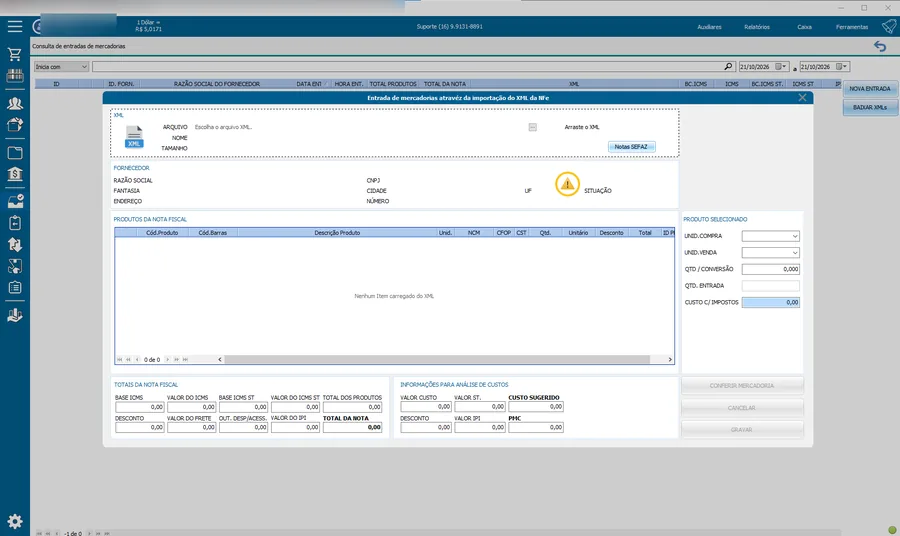Open settings gear in sidebar
Screen dimensions: 900x536
(x=15, y=521)
